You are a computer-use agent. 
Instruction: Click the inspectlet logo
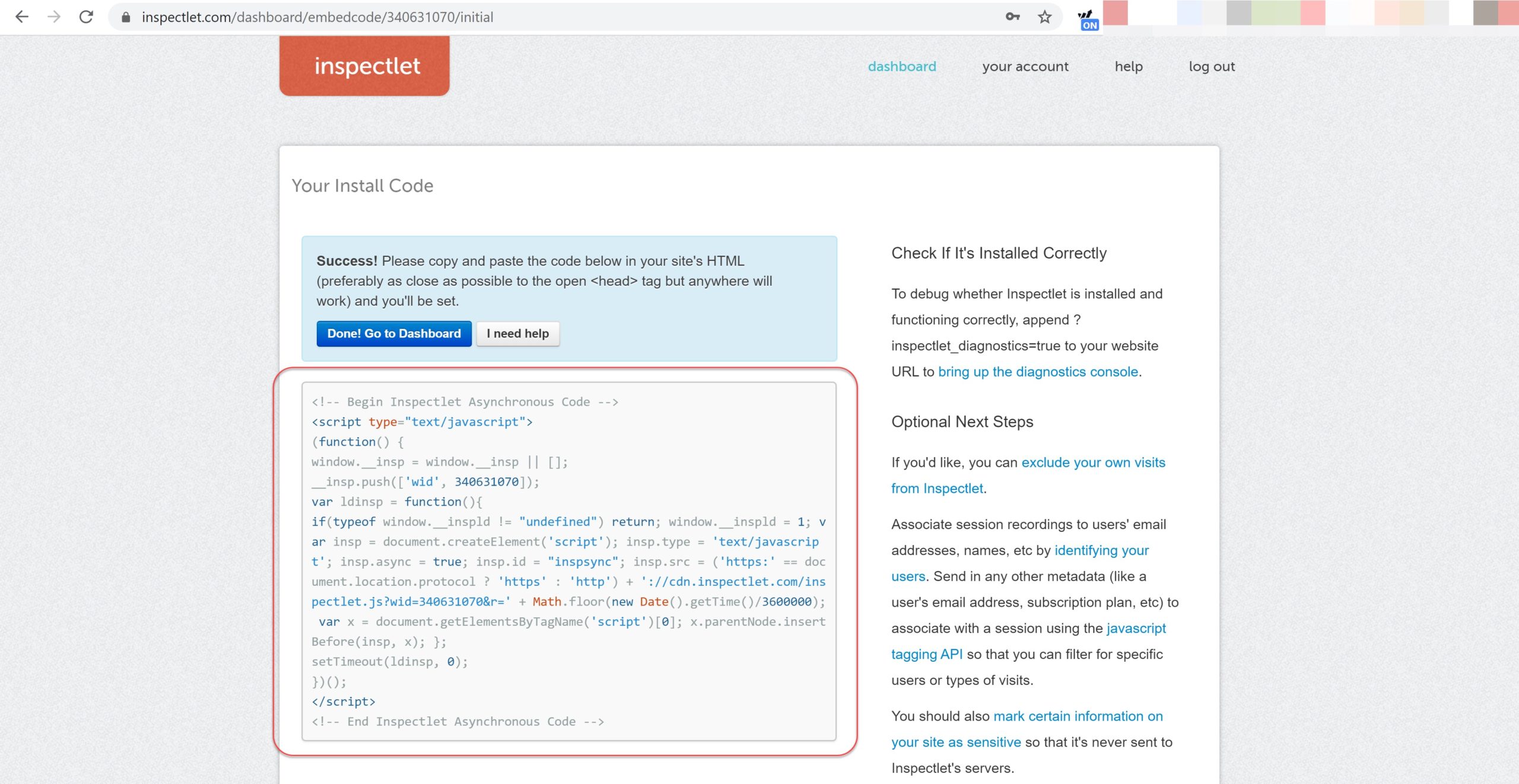coord(364,66)
